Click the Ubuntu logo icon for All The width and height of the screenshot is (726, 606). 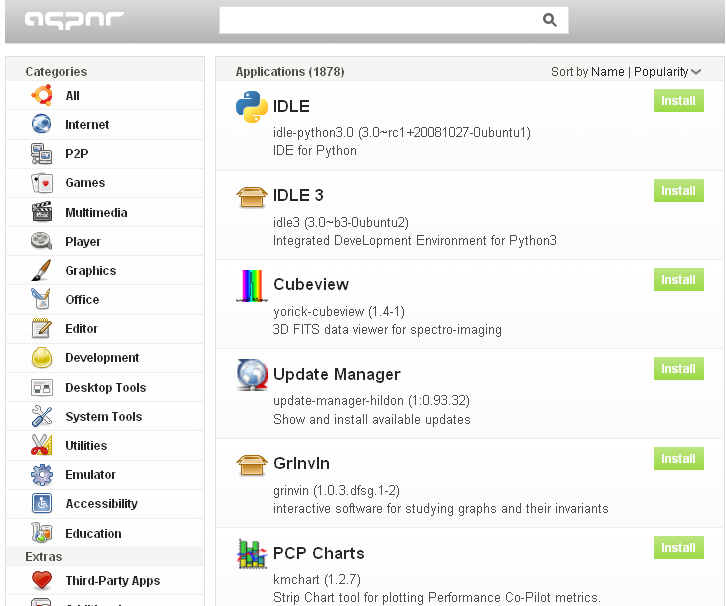[x=42, y=95]
